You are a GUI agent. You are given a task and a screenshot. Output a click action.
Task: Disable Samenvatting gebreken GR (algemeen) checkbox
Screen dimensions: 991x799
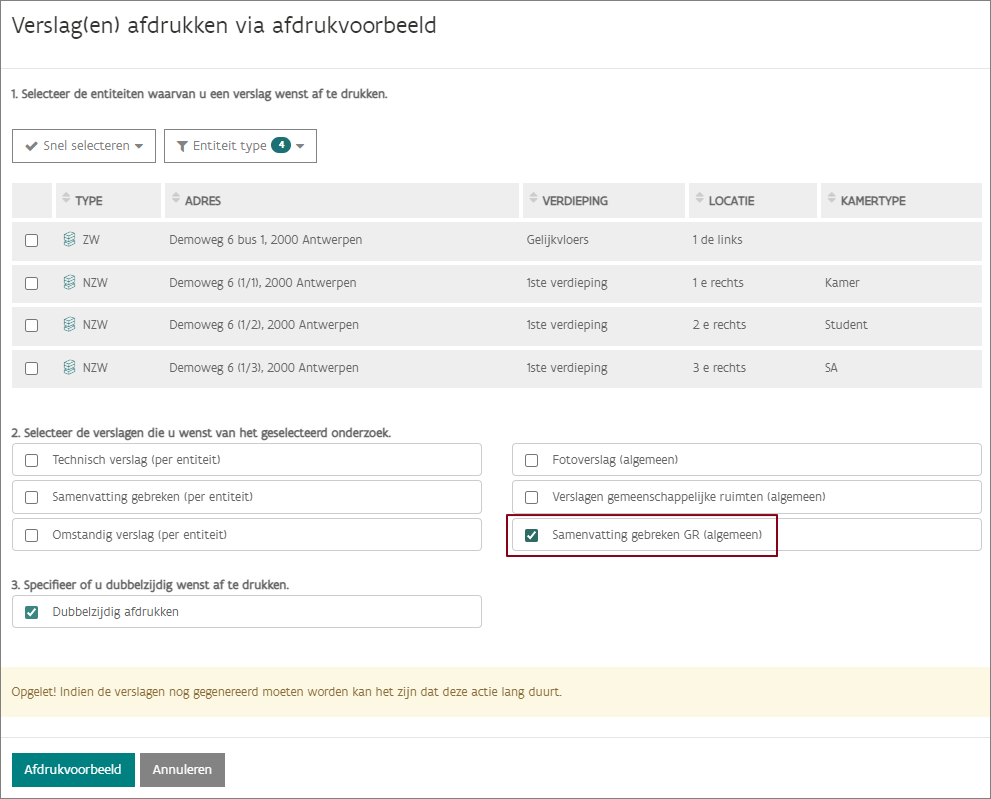532,535
